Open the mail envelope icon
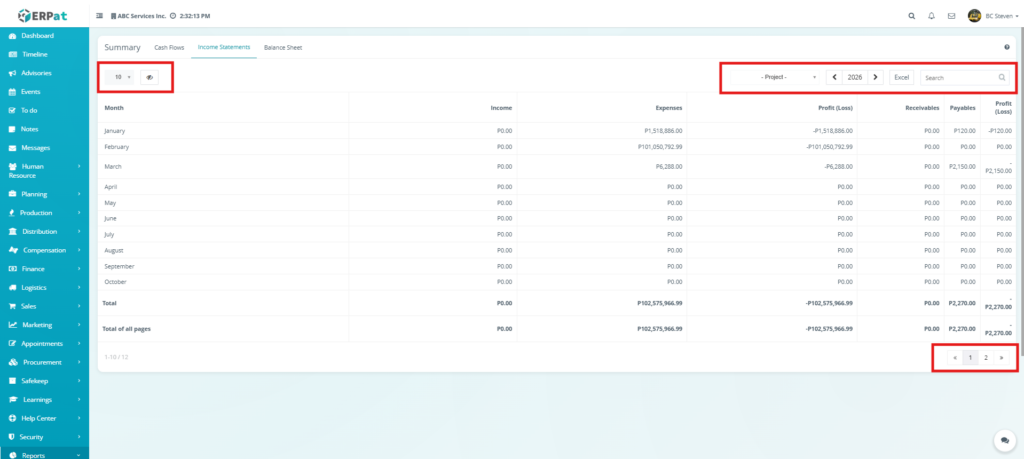 click(x=952, y=16)
